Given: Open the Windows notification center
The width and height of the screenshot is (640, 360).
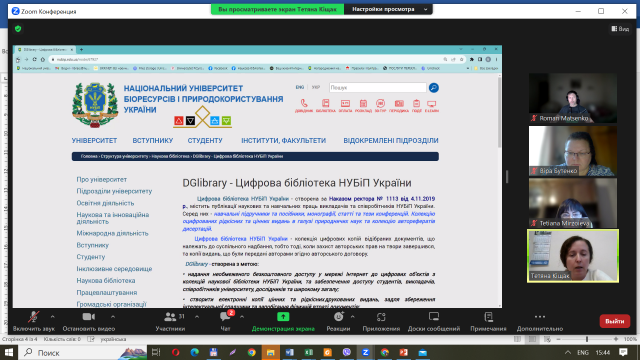Looking at the screenshot, I should coord(623,353).
